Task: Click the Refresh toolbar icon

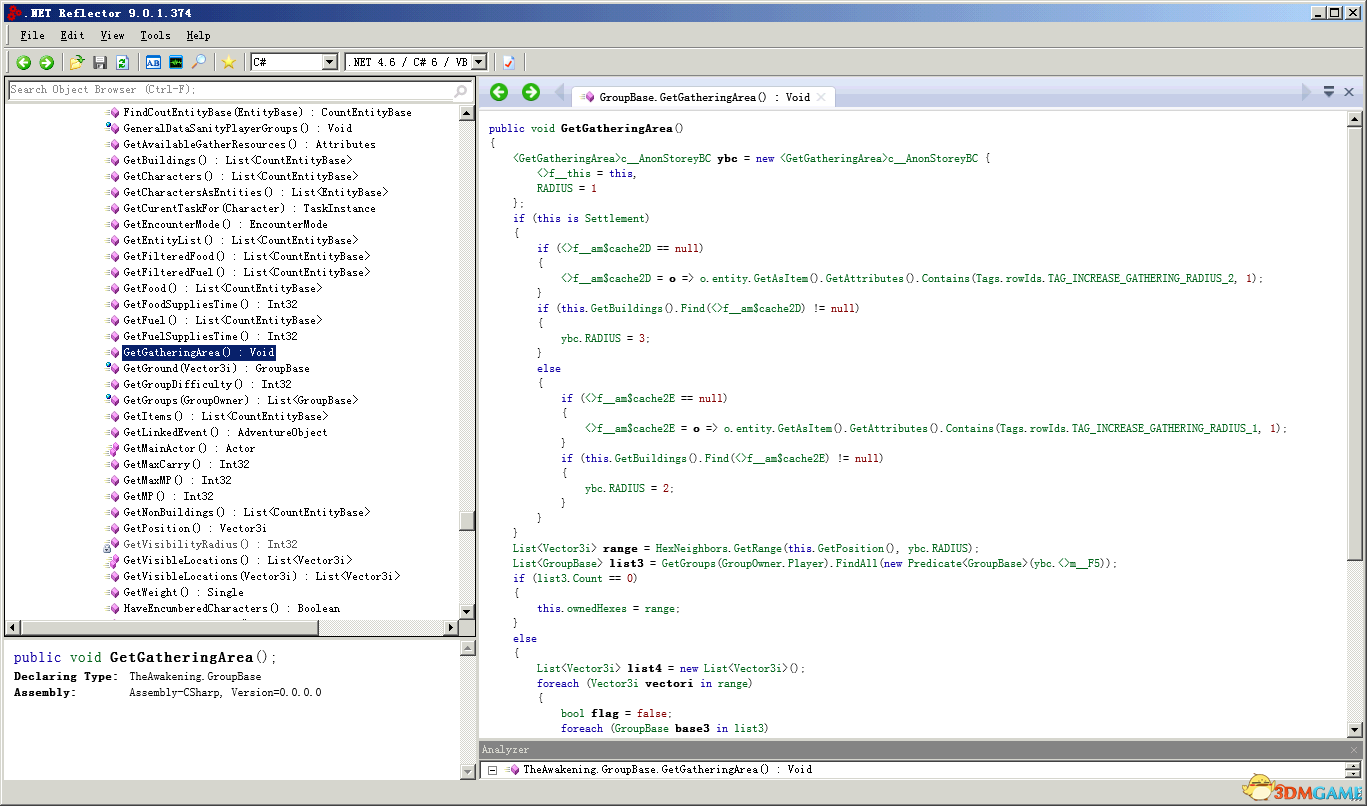Action: coord(122,62)
